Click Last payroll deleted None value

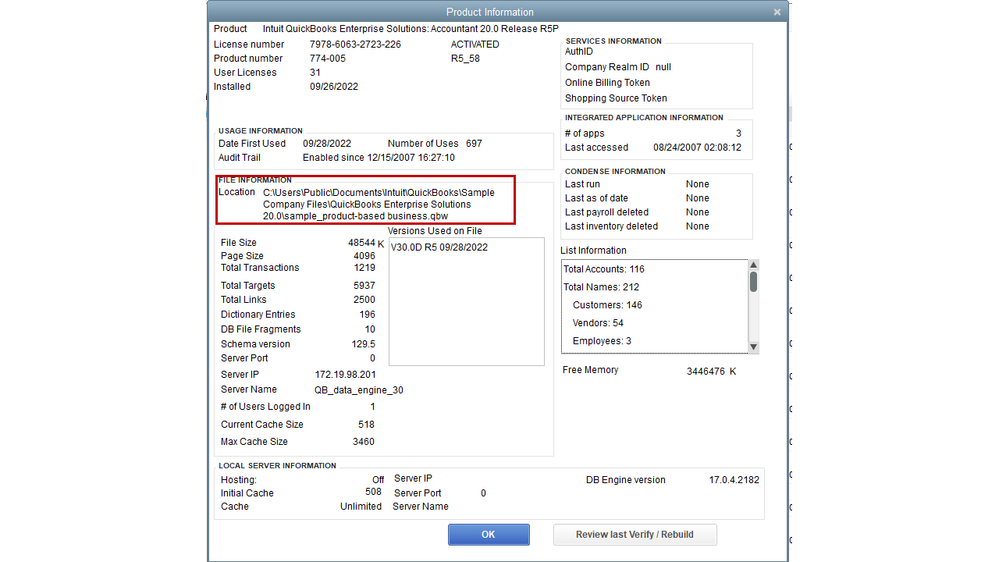pos(698,212)
